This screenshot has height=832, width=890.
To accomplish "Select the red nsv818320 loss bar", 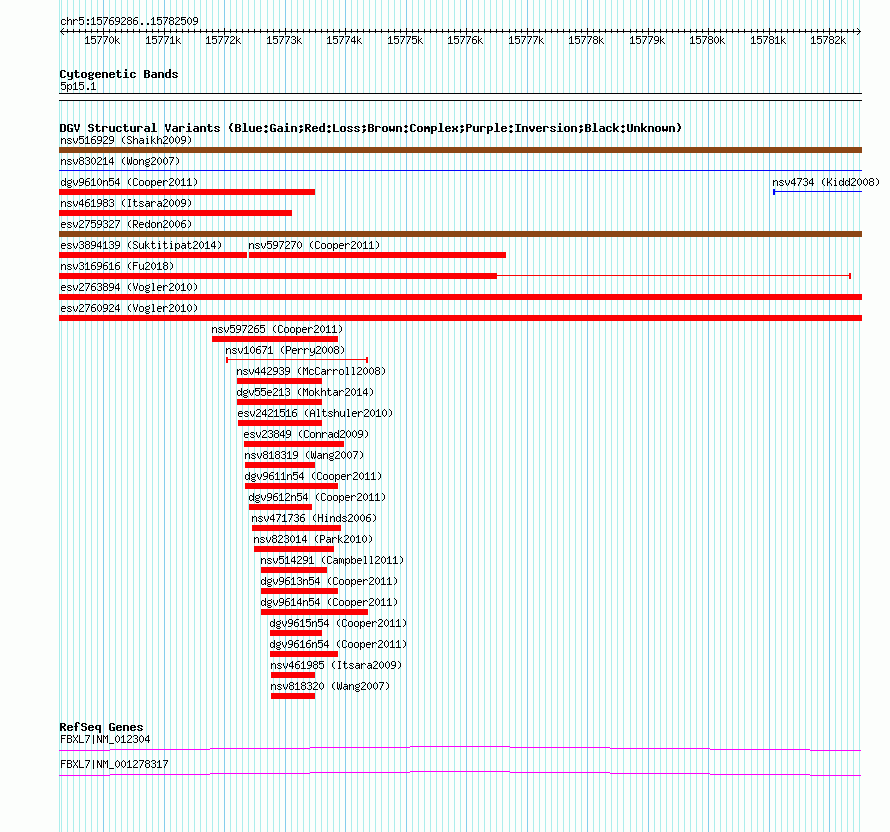I will click(x=293, y=696).
